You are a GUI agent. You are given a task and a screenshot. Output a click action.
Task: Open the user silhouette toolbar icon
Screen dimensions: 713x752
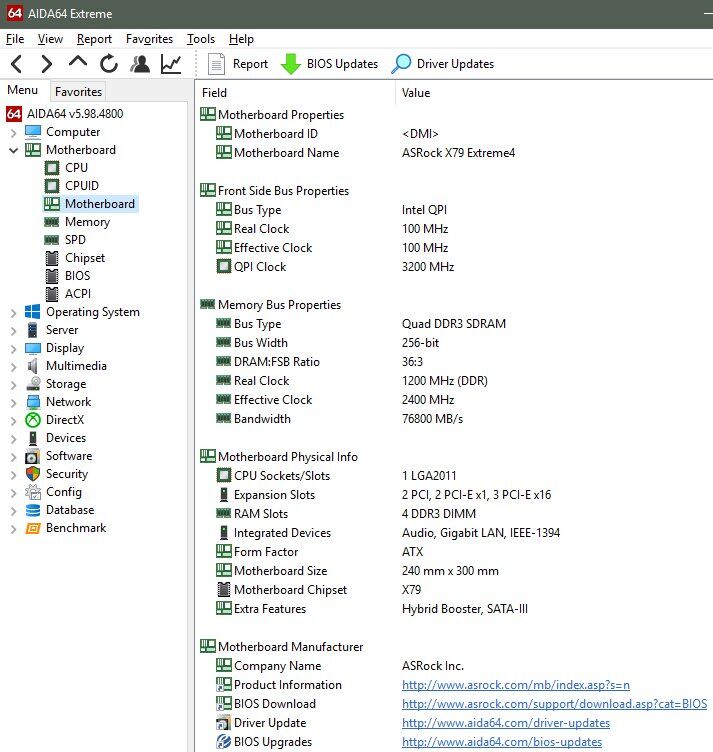140,64
